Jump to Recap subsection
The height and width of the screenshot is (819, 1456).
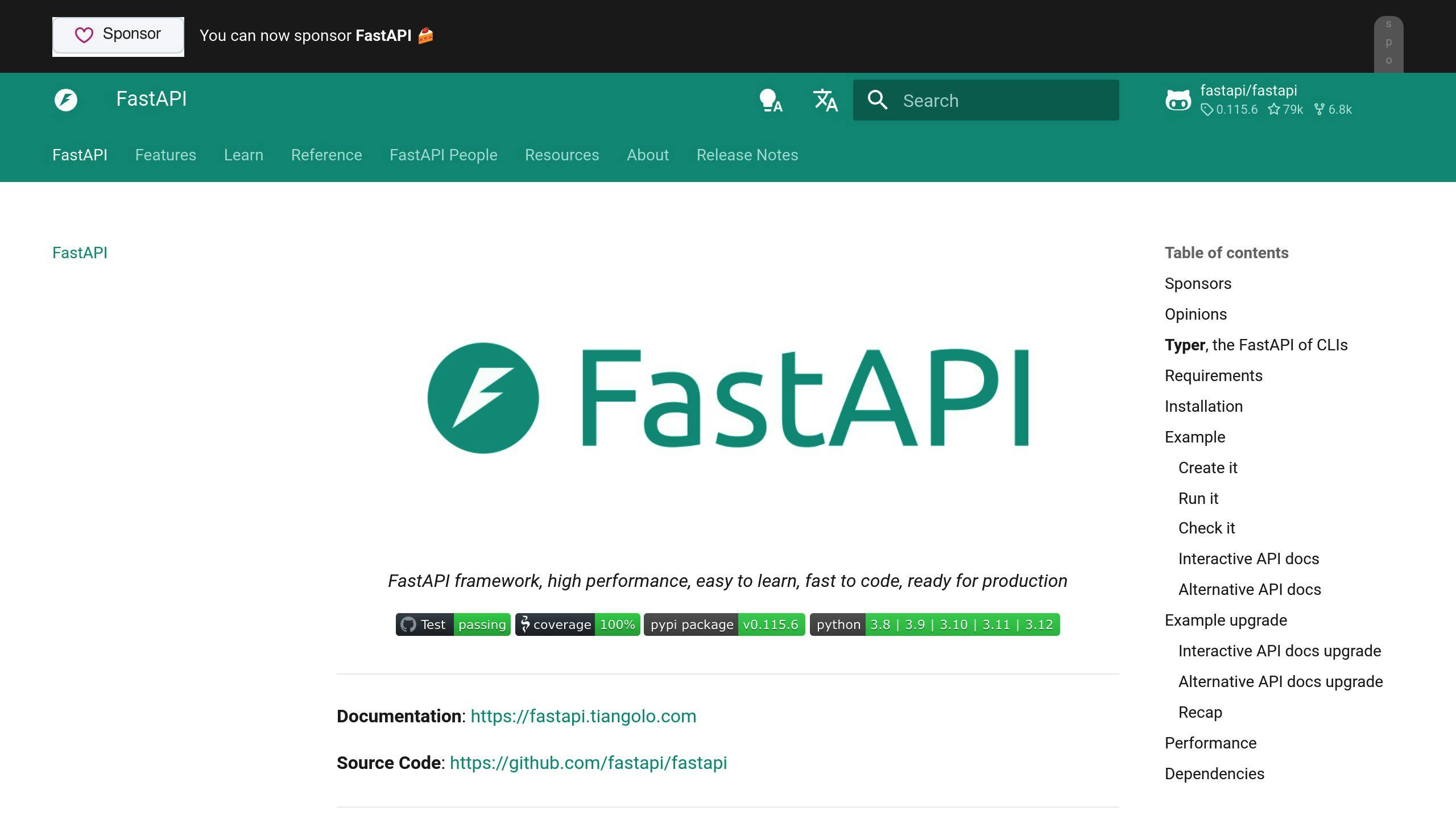tap(1200, 712)
